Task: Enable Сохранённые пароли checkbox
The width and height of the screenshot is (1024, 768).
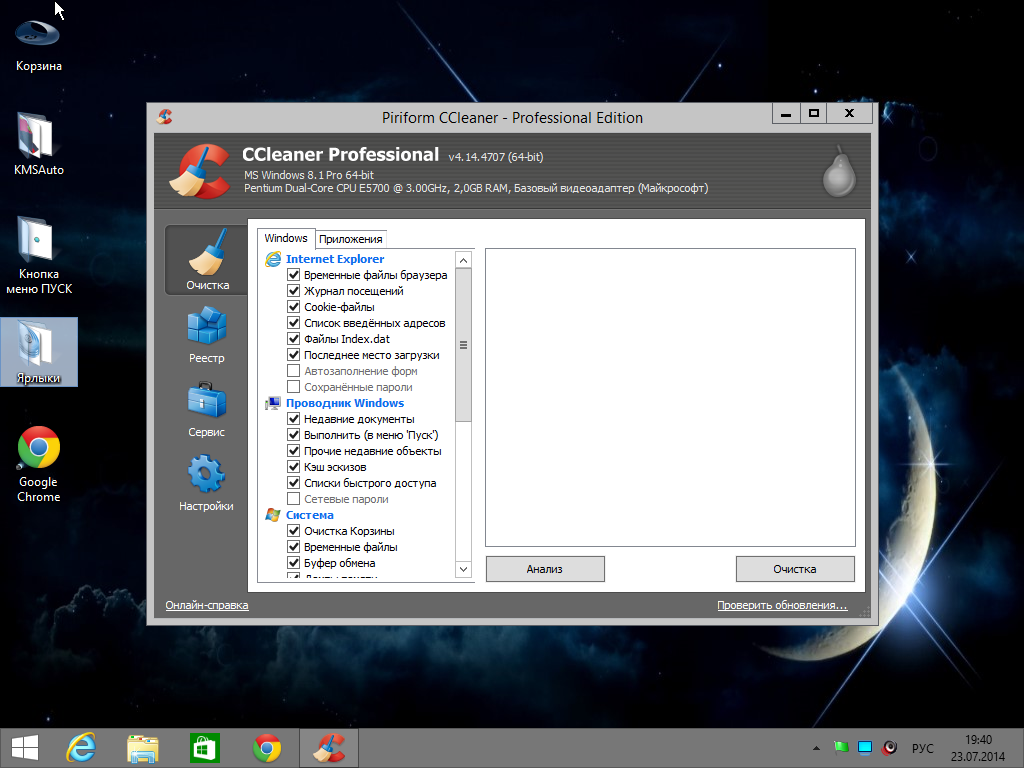Action: pos(294,387)
